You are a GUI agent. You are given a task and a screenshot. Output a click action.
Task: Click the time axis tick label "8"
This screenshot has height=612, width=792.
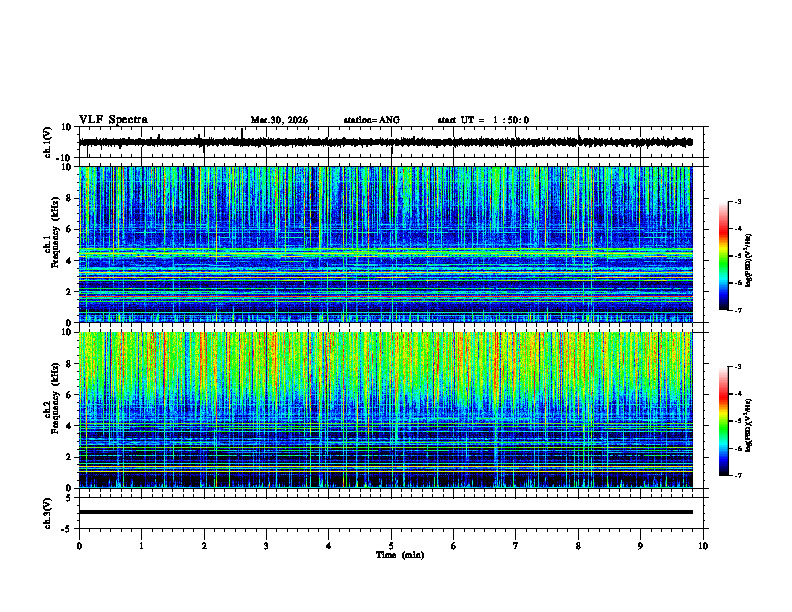coord(578,546)
